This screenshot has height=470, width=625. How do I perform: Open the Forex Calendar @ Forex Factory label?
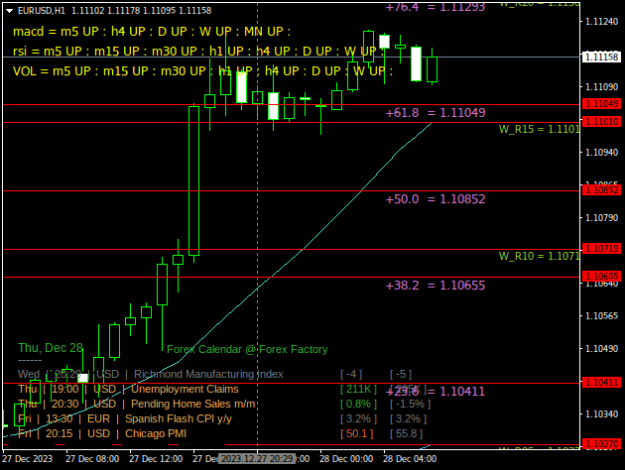point(247,350)
